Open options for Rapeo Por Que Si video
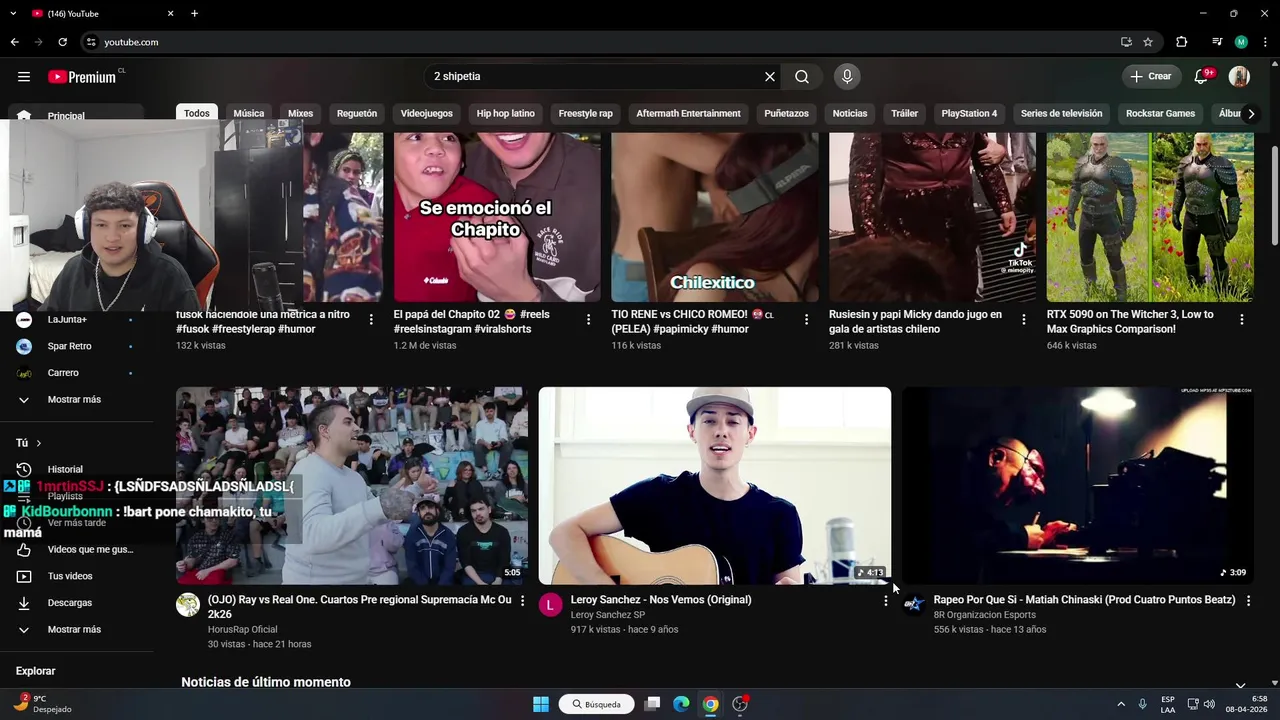This screenshot has height=720, width=1280. click(1247, 601)
